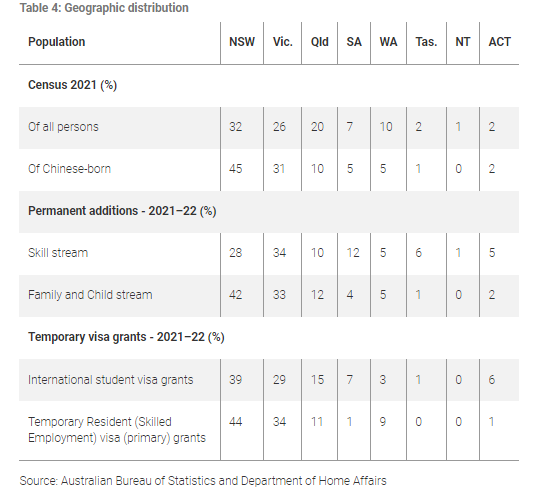
Task: Select the Temporary visa grants heading
Action: pos(126,337)
